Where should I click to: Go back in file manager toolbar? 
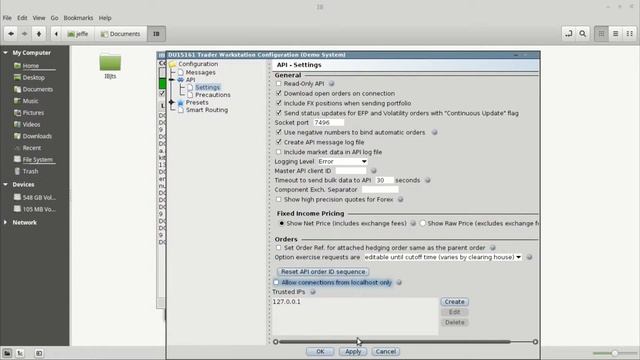click(11, 34)
